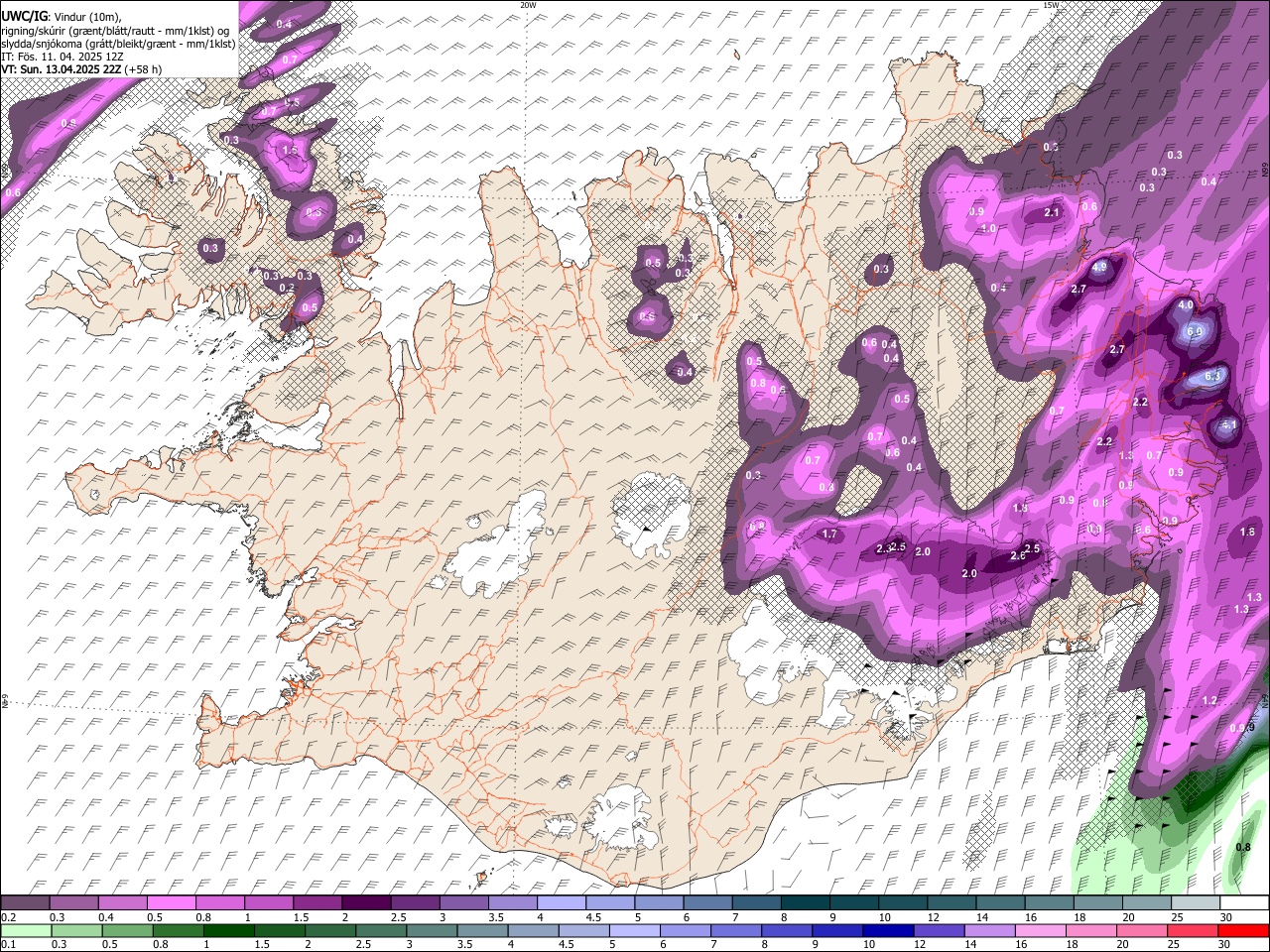
Task: Select the crimson 25 swatch in rain legend
Action: click(1192, 930)
